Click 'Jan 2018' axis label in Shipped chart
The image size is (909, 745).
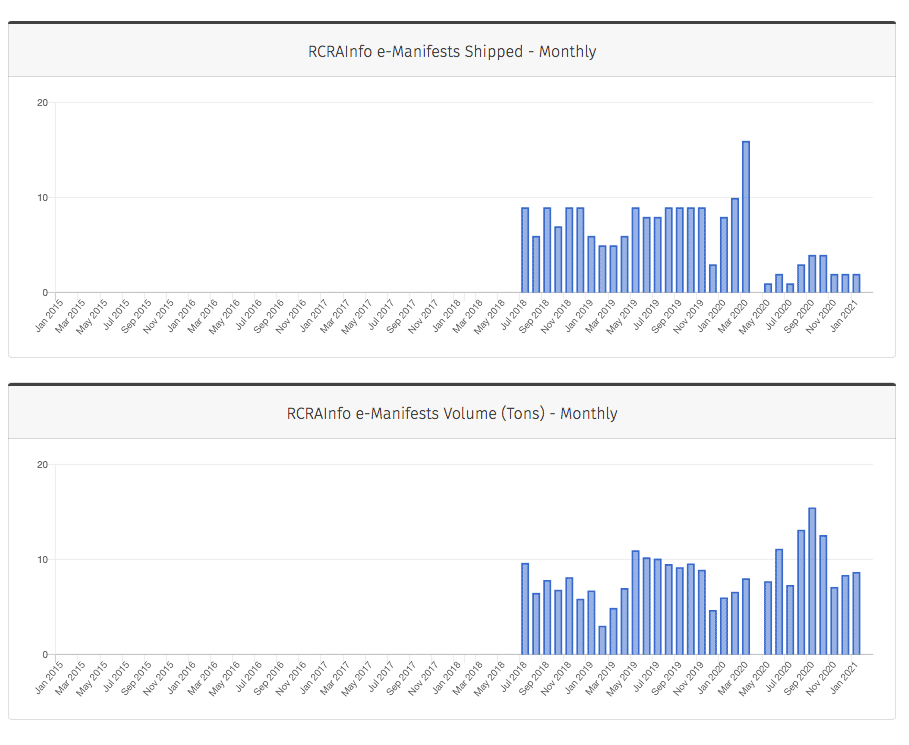tap(447, 315)
